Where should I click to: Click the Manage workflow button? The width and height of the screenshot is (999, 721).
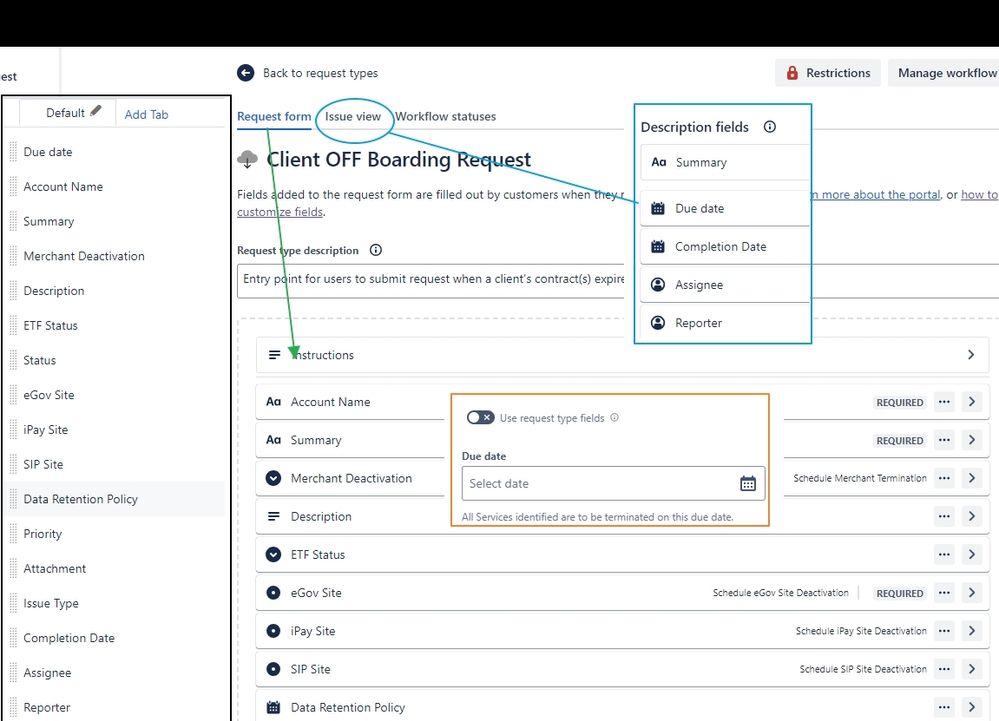tap(946, 73)
